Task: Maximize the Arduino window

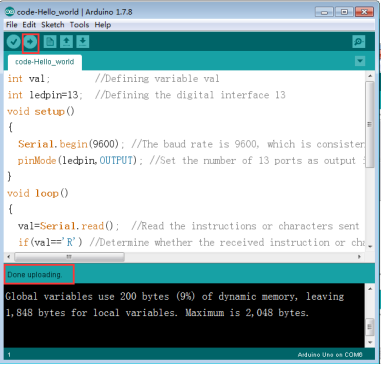Action: (x=344, y=12)
